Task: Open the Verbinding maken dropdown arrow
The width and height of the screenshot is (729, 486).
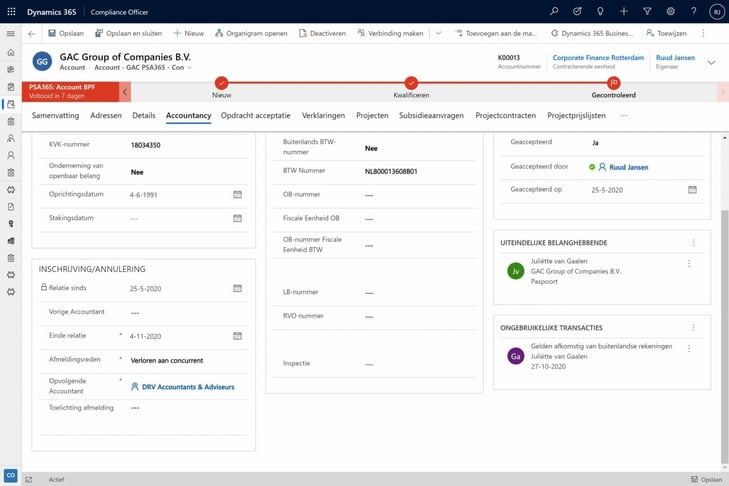Action: point(438,33)
